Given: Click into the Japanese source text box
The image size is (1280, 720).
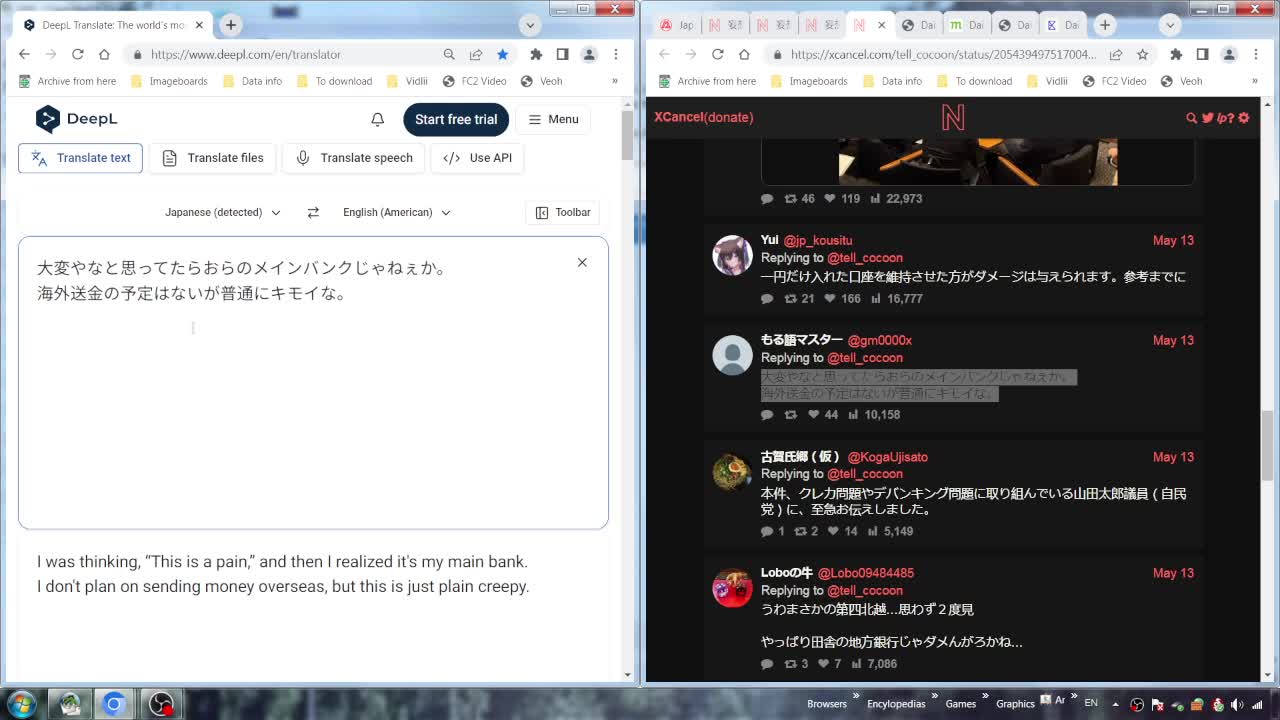Looking at the screenshot, I should coord(313,382).
